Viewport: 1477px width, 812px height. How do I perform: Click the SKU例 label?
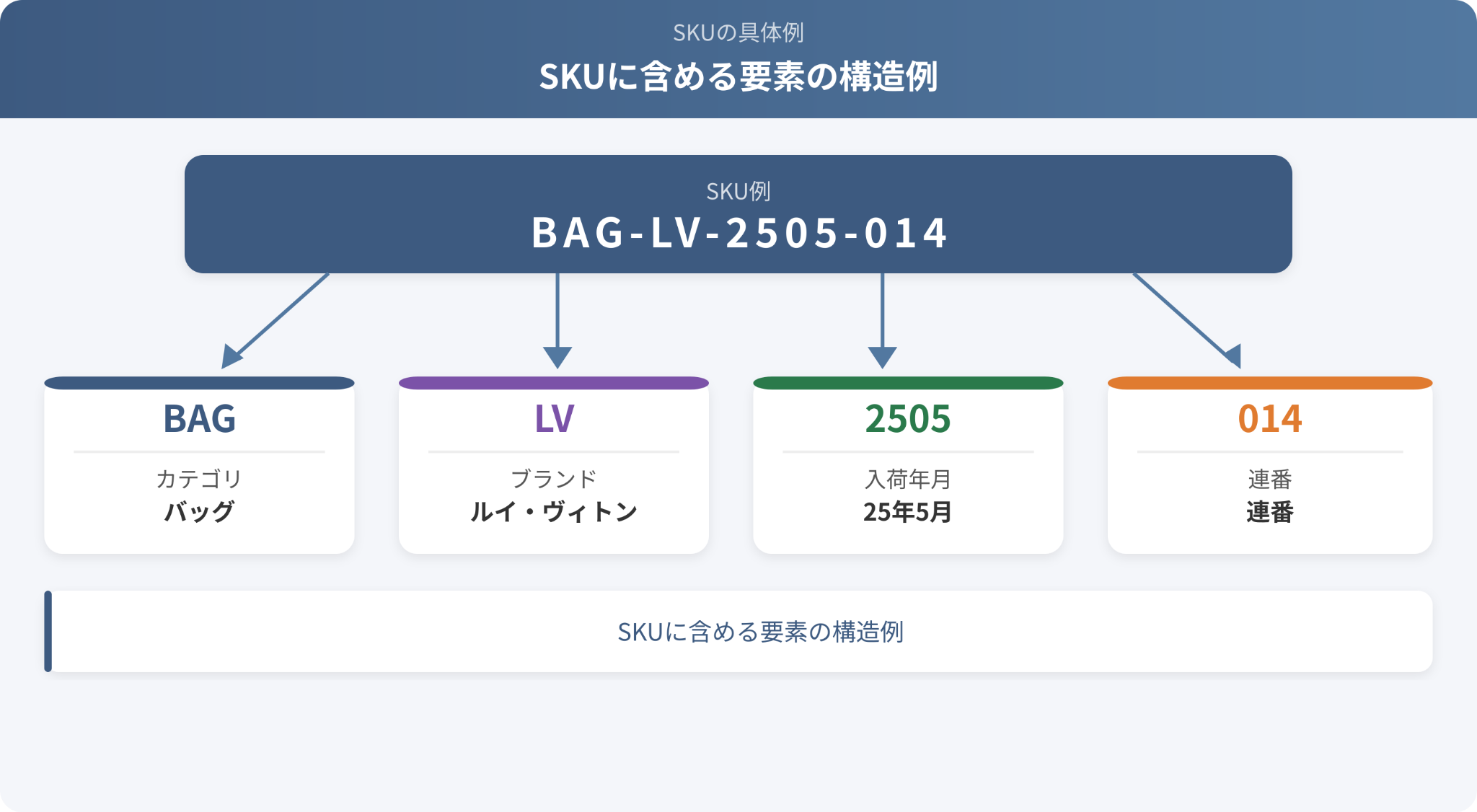pyautogui.click(x=738, y=191)
